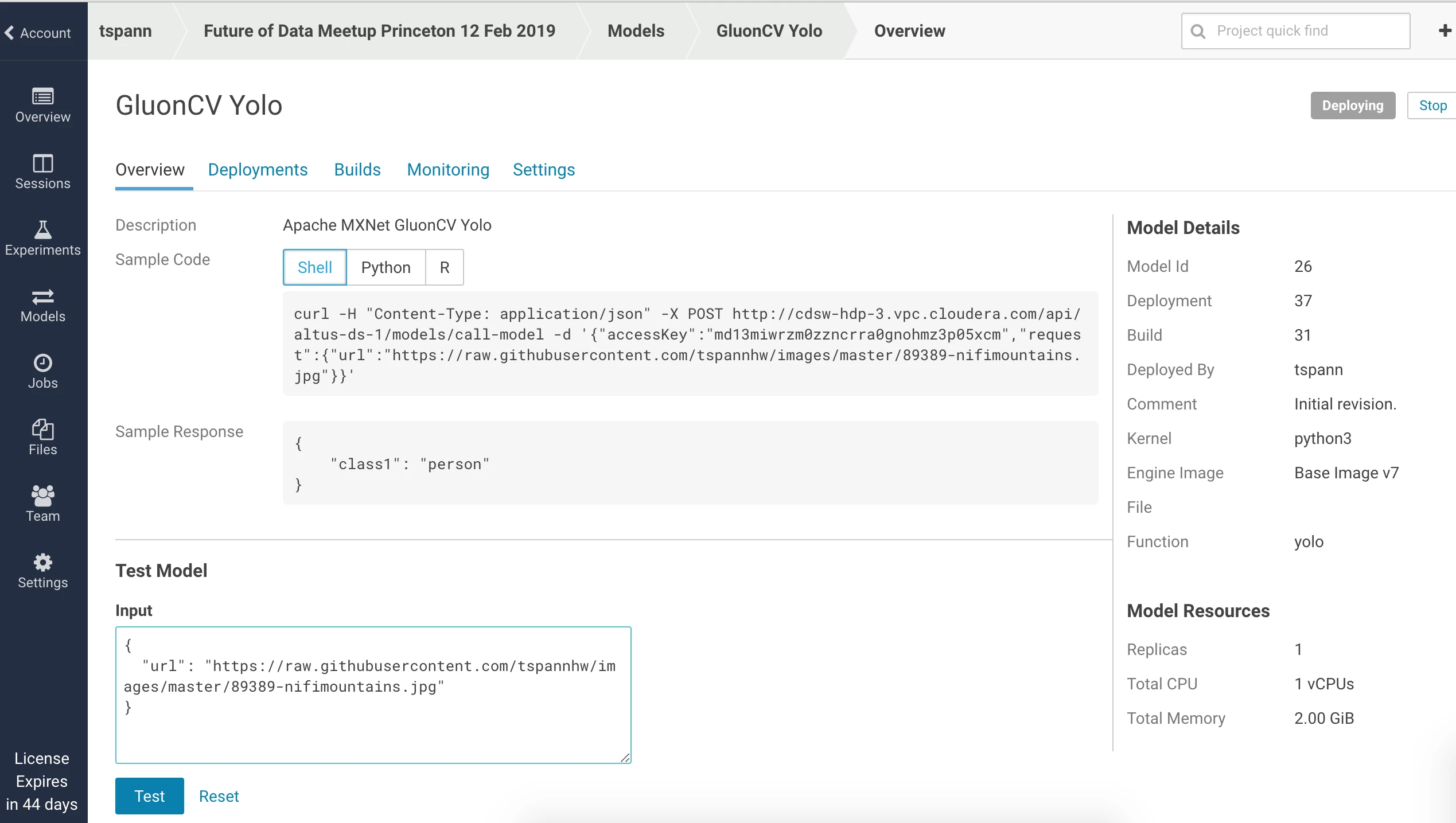Click the Stop button
Image resolution: width=1456 pixels, height=823 pixels.
pos(1432,106)
